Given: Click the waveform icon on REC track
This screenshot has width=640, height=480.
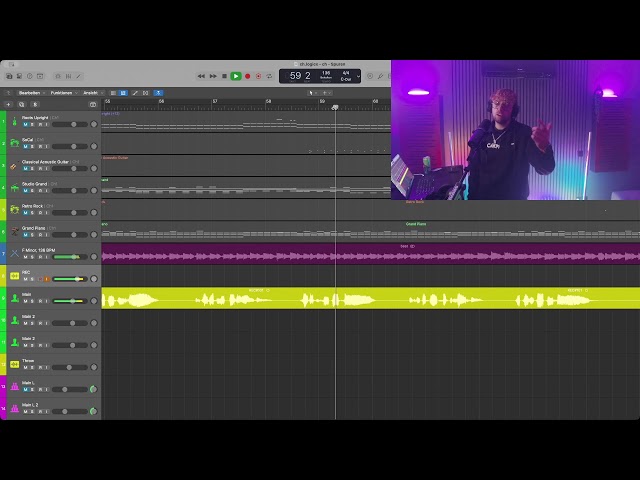Looking at the screenshot, I should tap(14, 276).
